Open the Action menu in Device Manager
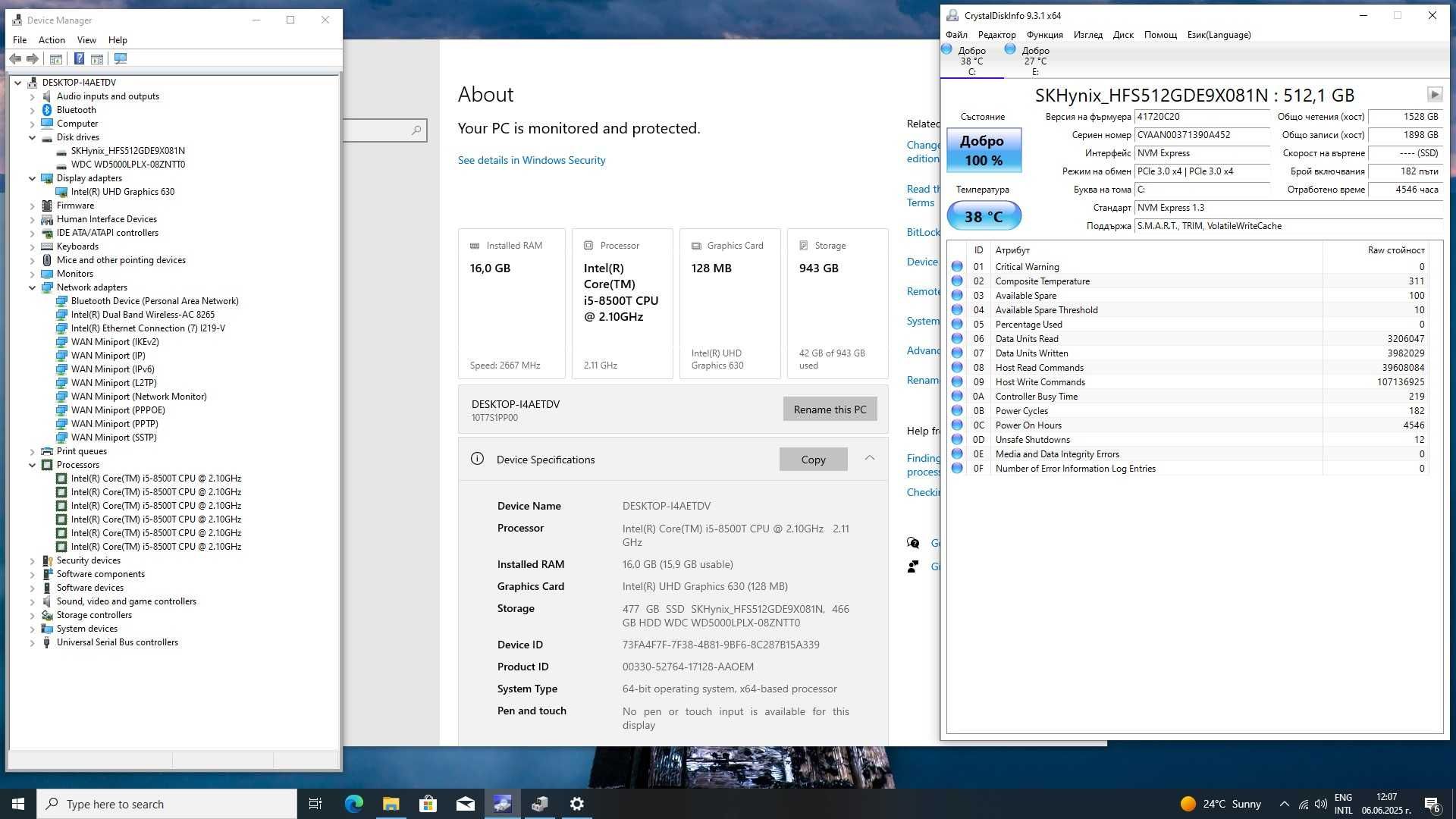Image resolution: width=1456 pixels, height=819 pixels. pyautogui.click(x=52, y=40)
